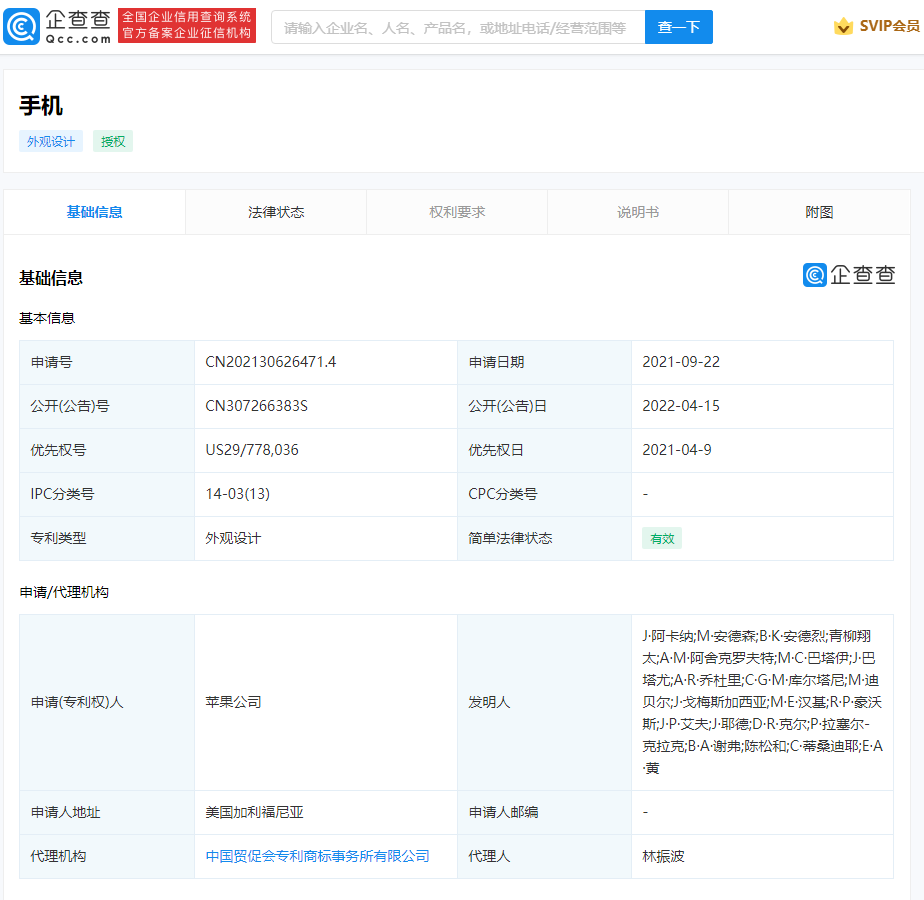Click the 申请人邮编 label cell
This screenshot has height=900, width=924.
click(x=544, y=812)
